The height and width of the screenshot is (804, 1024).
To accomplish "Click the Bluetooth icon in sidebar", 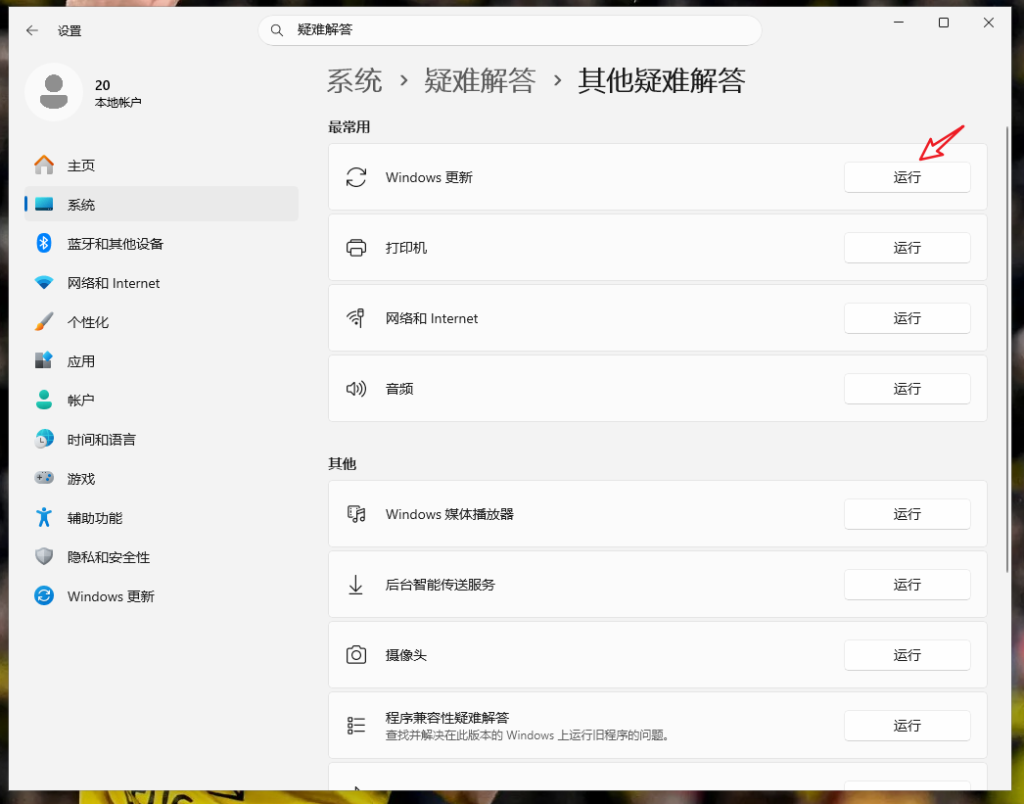I will (44, 244).
